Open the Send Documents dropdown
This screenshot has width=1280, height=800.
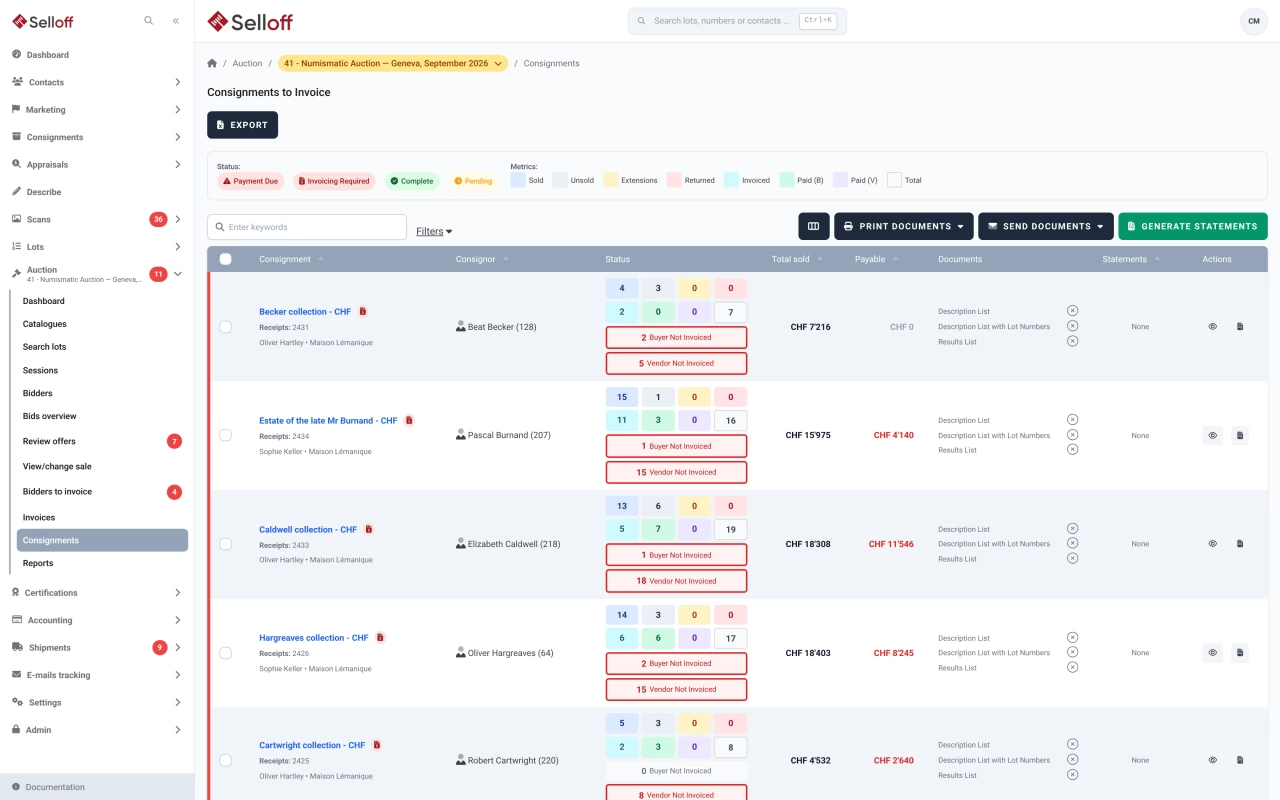(x=1046, y=226)
